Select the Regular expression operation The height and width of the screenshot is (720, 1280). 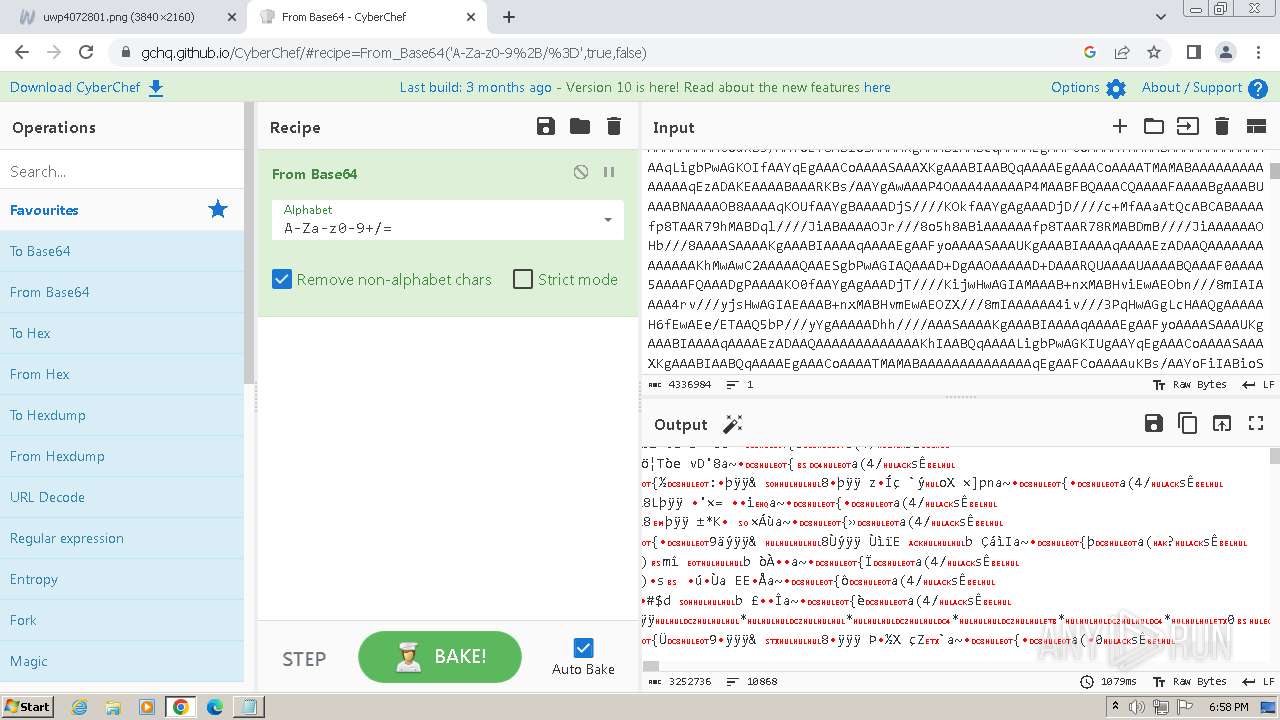coord(122,538)
